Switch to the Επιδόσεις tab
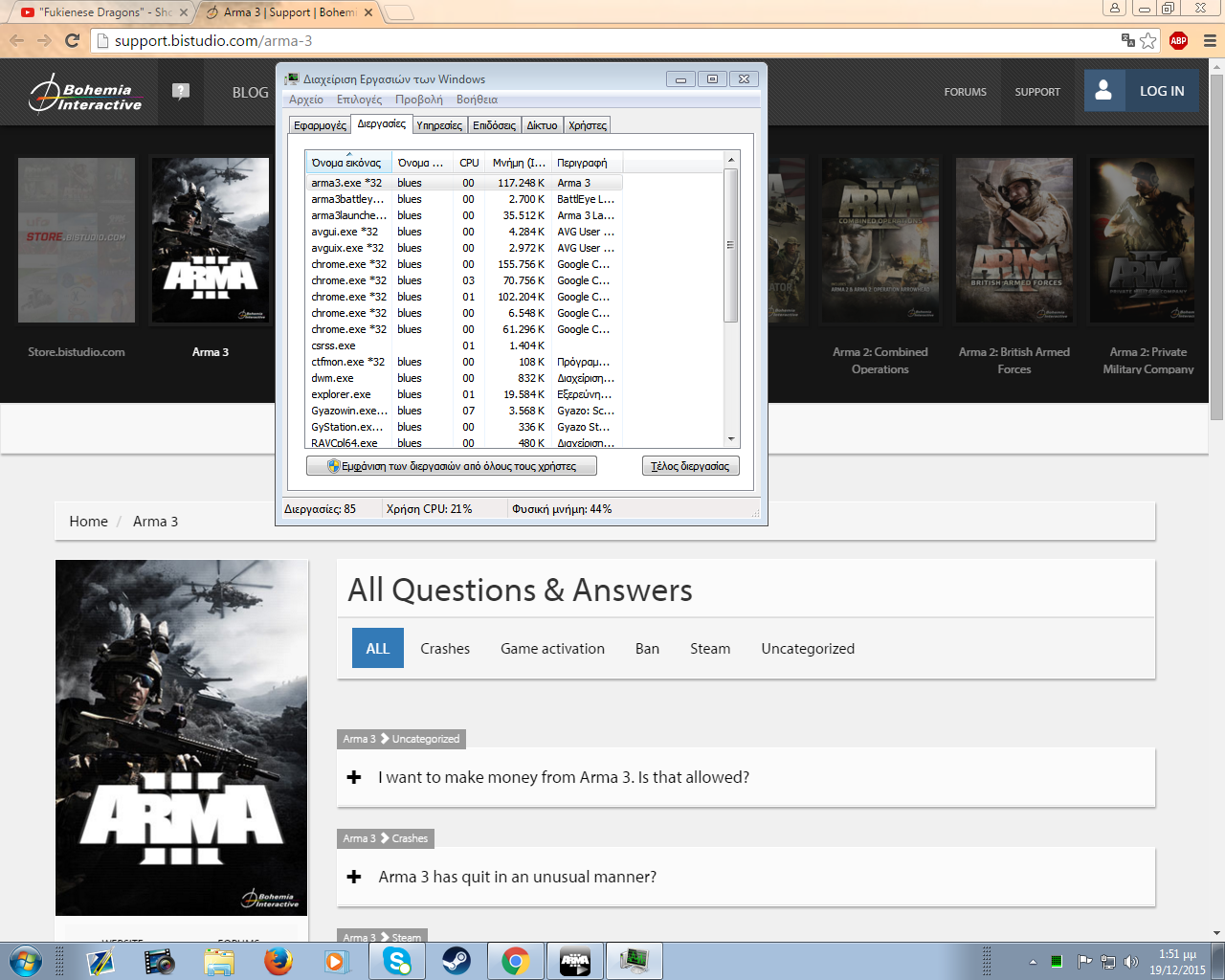The width and height of the screenshot is (1225, 980). point(494,125)
